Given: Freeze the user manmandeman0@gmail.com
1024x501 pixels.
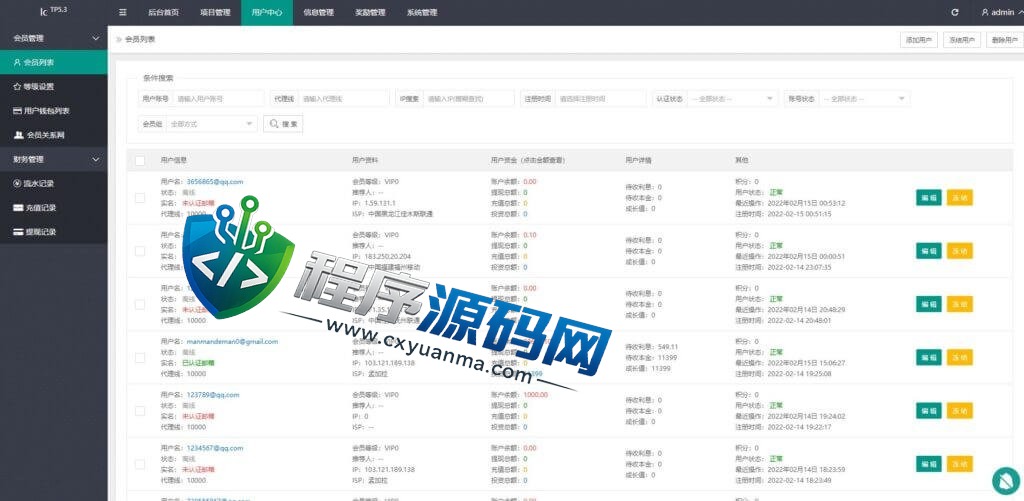Looking at the screenshot, I should tap(959, 357).
